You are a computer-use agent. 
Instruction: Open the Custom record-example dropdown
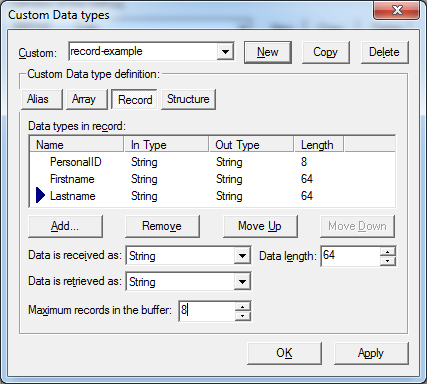pyautogui.click(x=225, y=52)
